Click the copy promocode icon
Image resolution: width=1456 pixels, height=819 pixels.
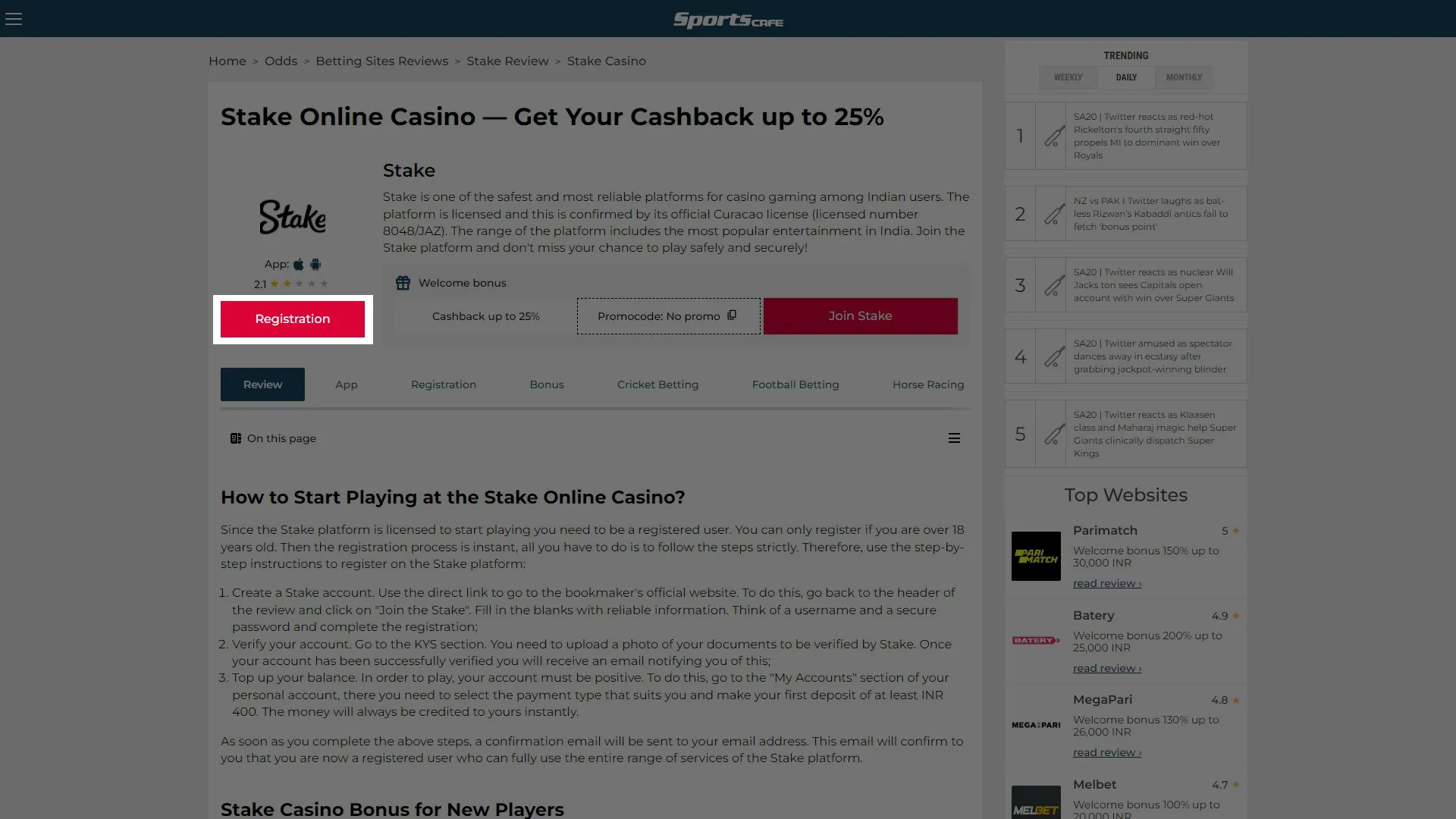[733, 316]
